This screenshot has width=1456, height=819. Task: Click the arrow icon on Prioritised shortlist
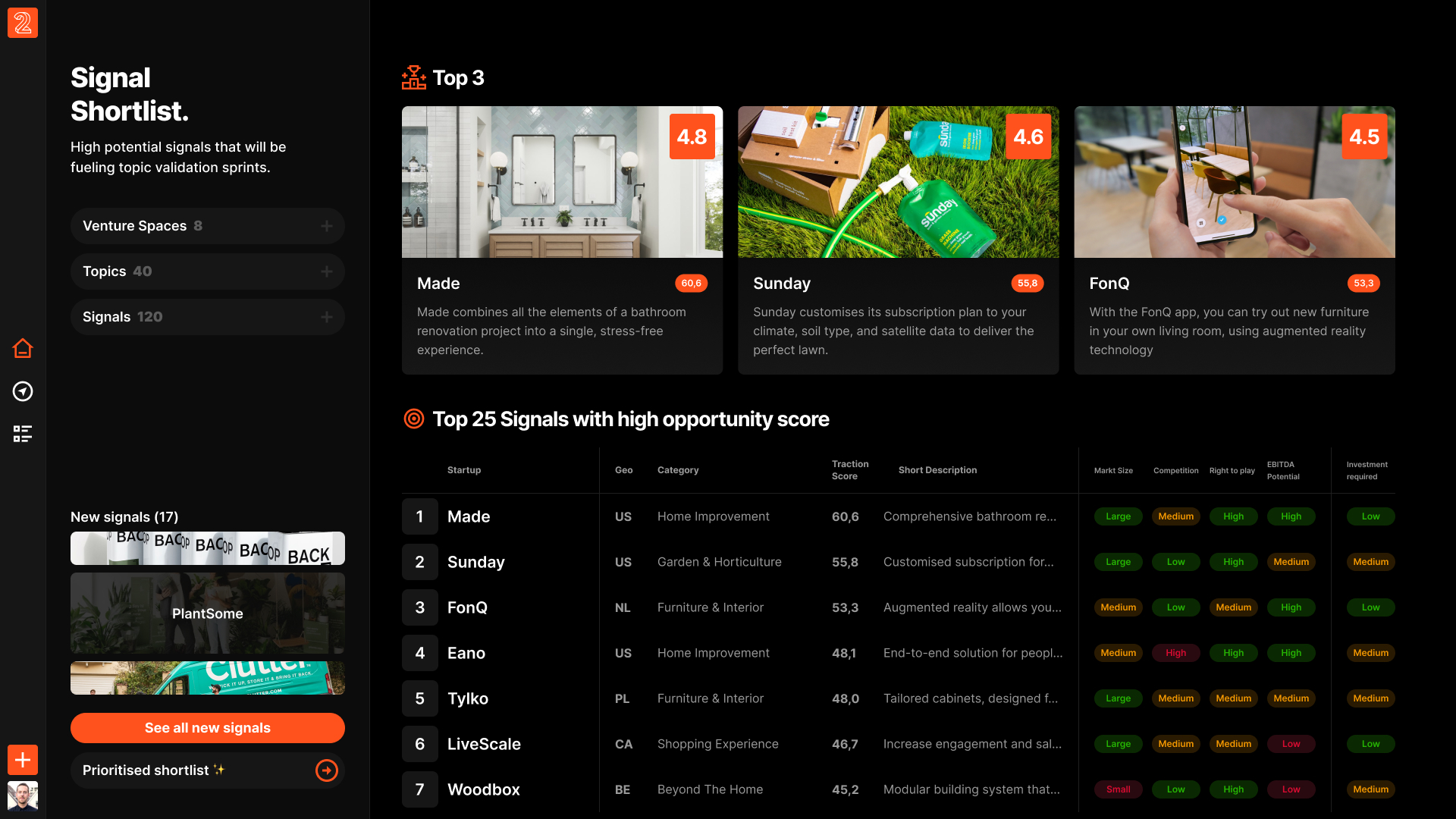pos(327,770)
